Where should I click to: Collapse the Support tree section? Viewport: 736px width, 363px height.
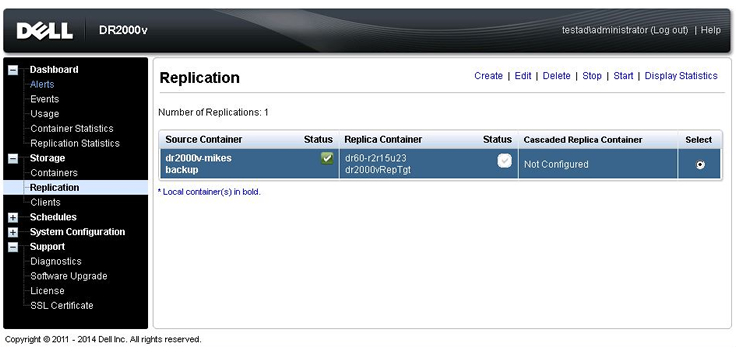click(13, 247)
